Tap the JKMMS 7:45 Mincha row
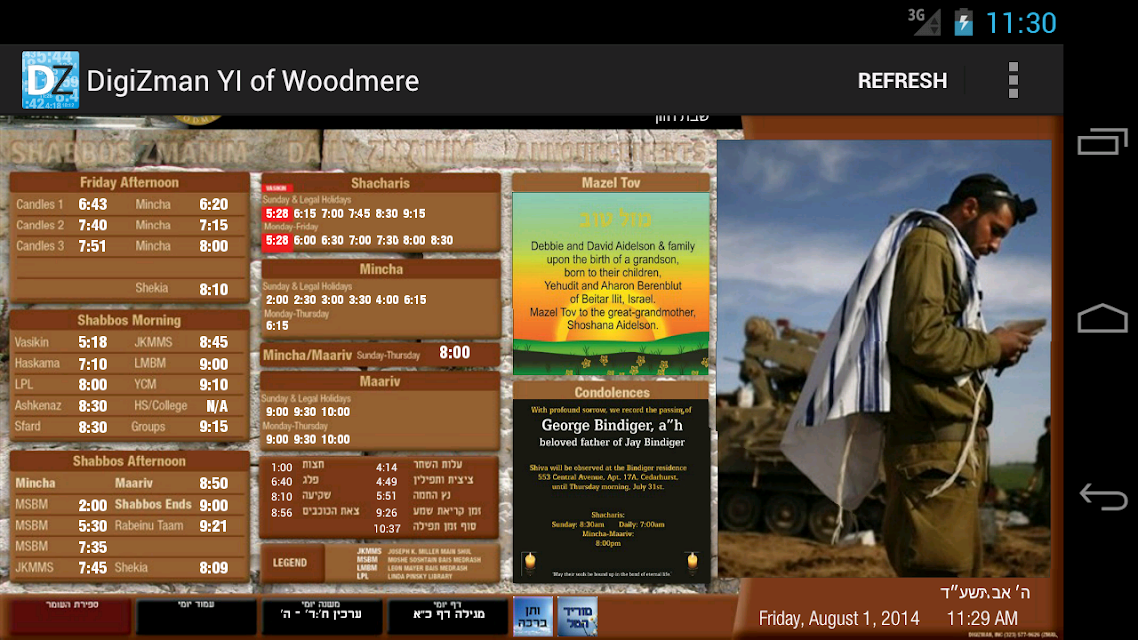This screenshot has height=640, width=1138. 61,567
